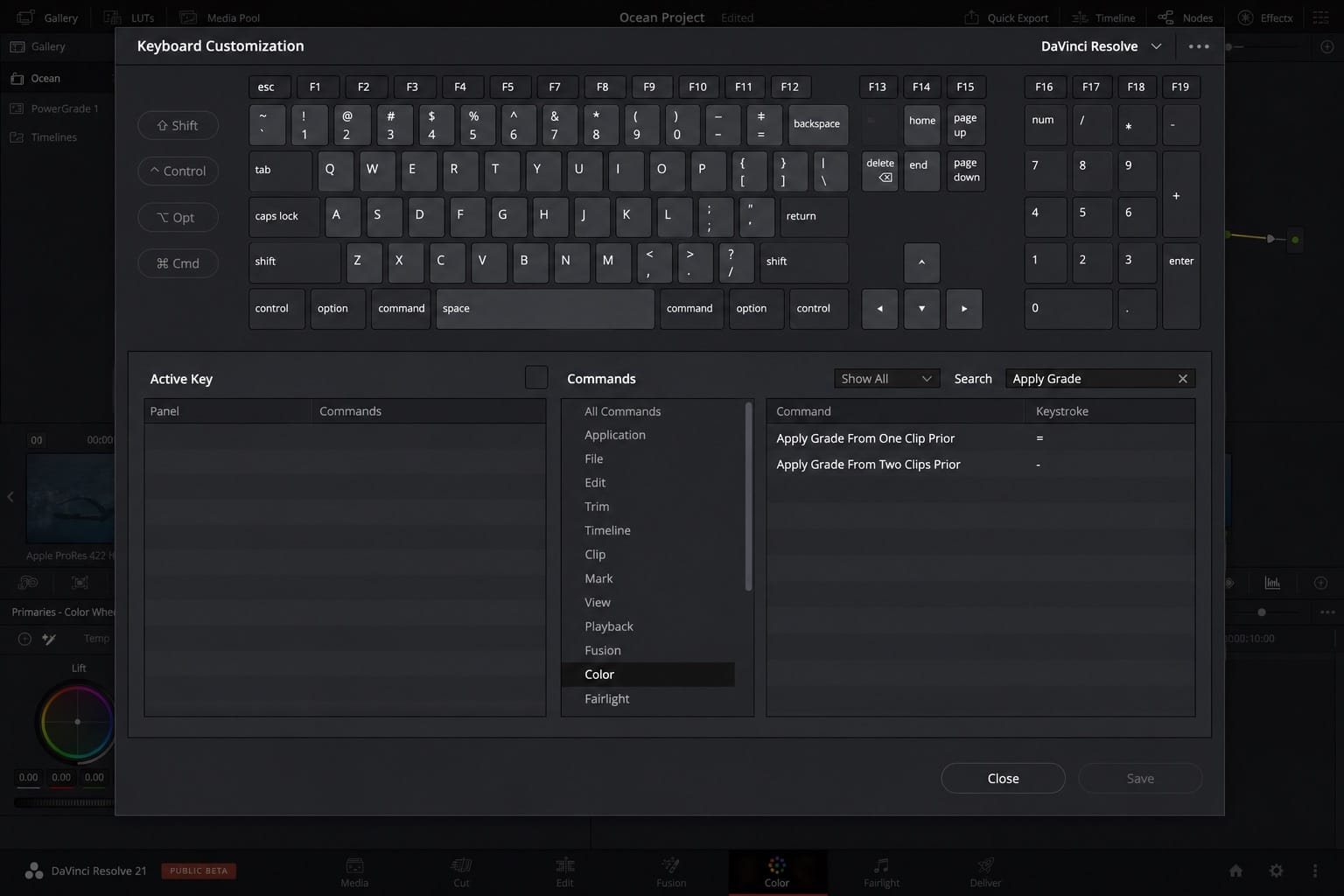Toggle the Control modifier button
Image resolution: width=1344 pixels, height=896 pixels.
(x=178, y=171)
